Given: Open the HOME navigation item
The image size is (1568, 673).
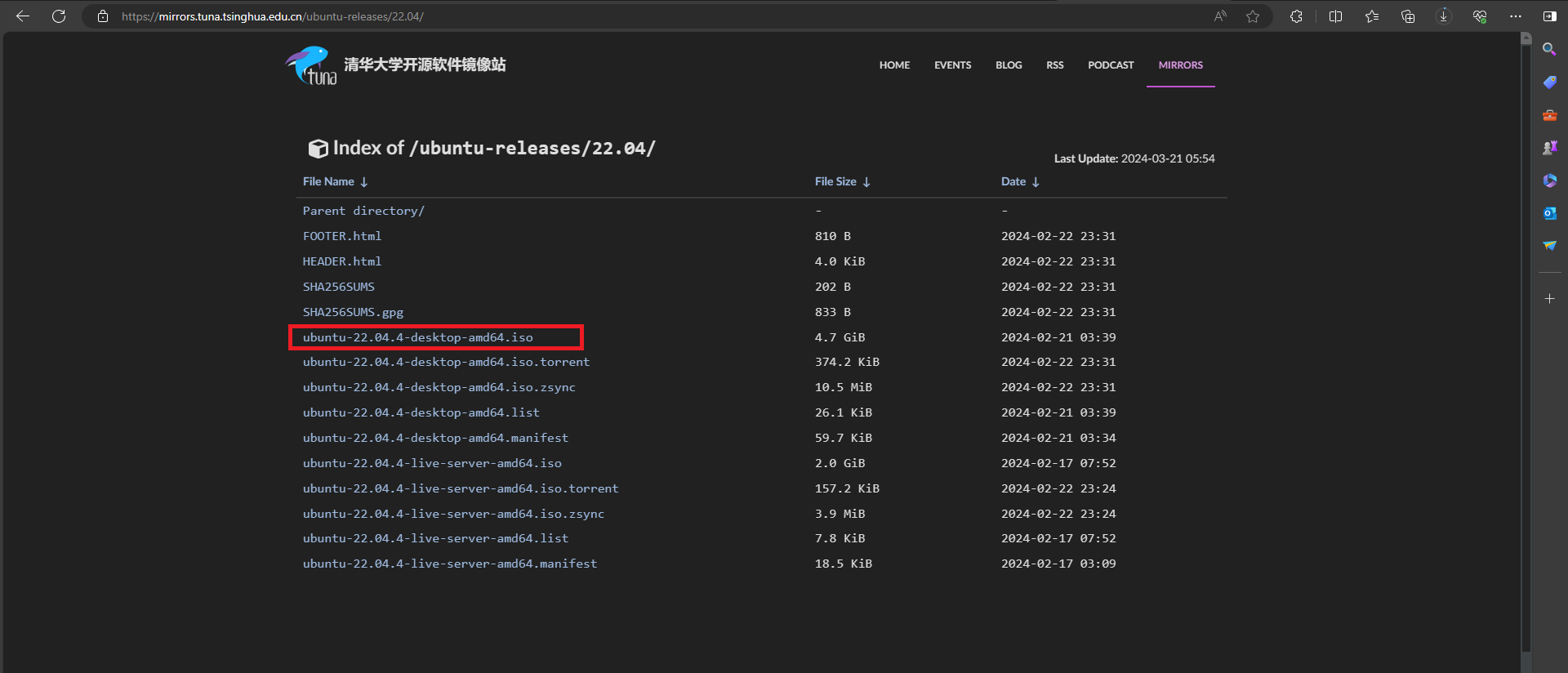Looking at the screenshot, I should click(894, 65).
